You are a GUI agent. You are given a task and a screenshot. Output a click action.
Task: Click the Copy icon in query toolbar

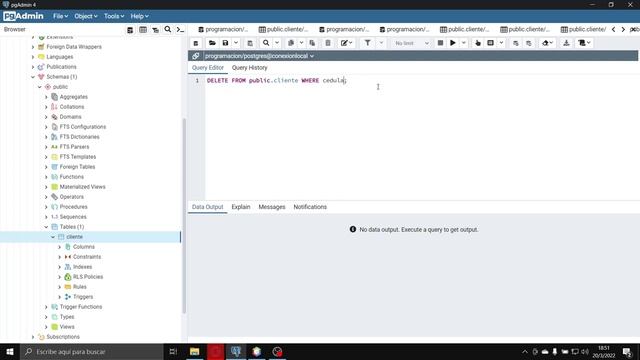tap(291, 43)
